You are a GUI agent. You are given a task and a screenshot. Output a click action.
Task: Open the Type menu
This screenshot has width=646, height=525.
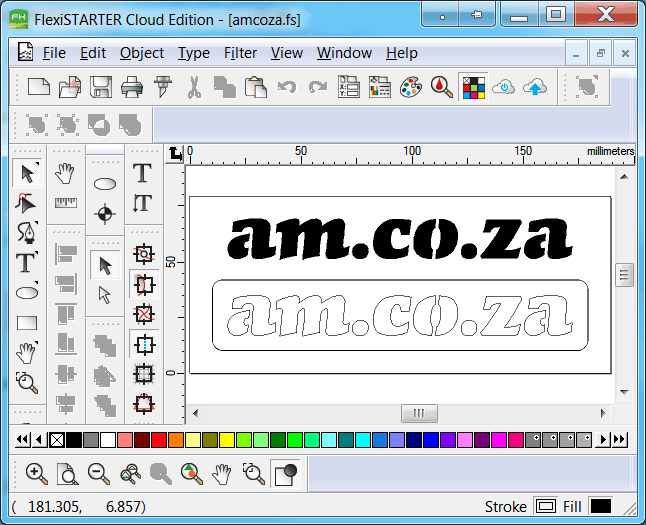194,53
